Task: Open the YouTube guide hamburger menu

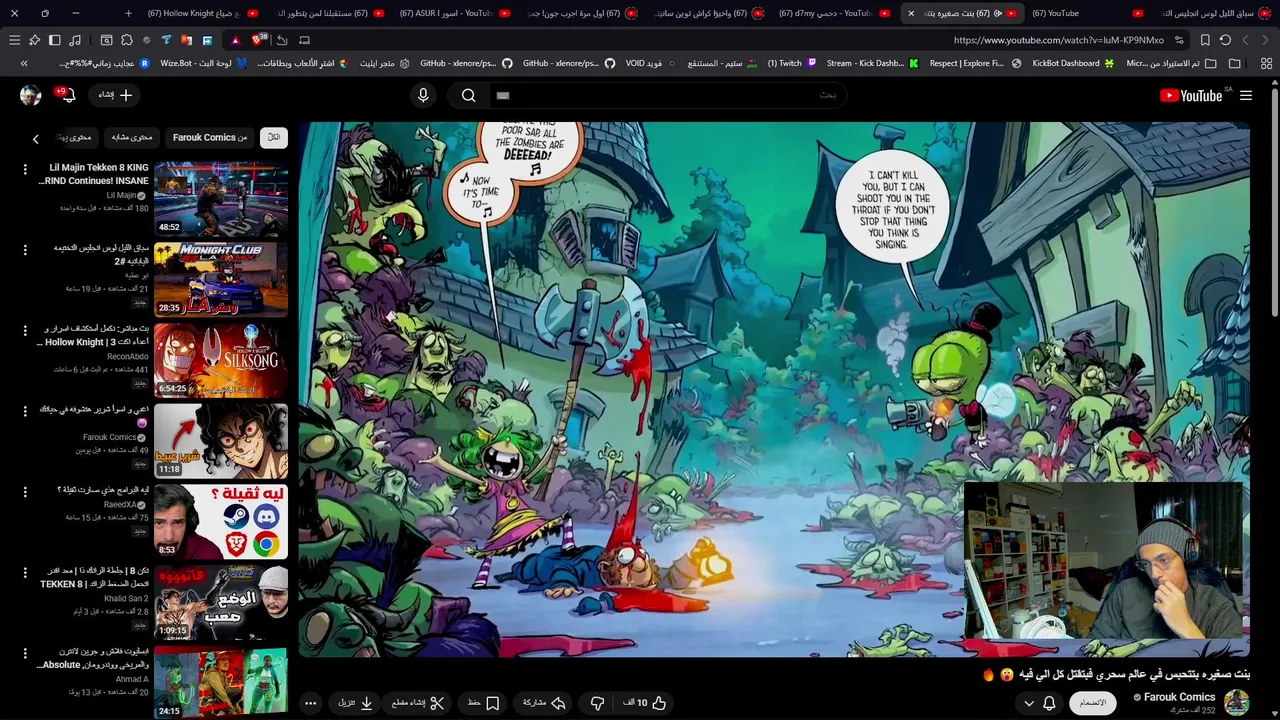Action: click(x=1246, y=95)
